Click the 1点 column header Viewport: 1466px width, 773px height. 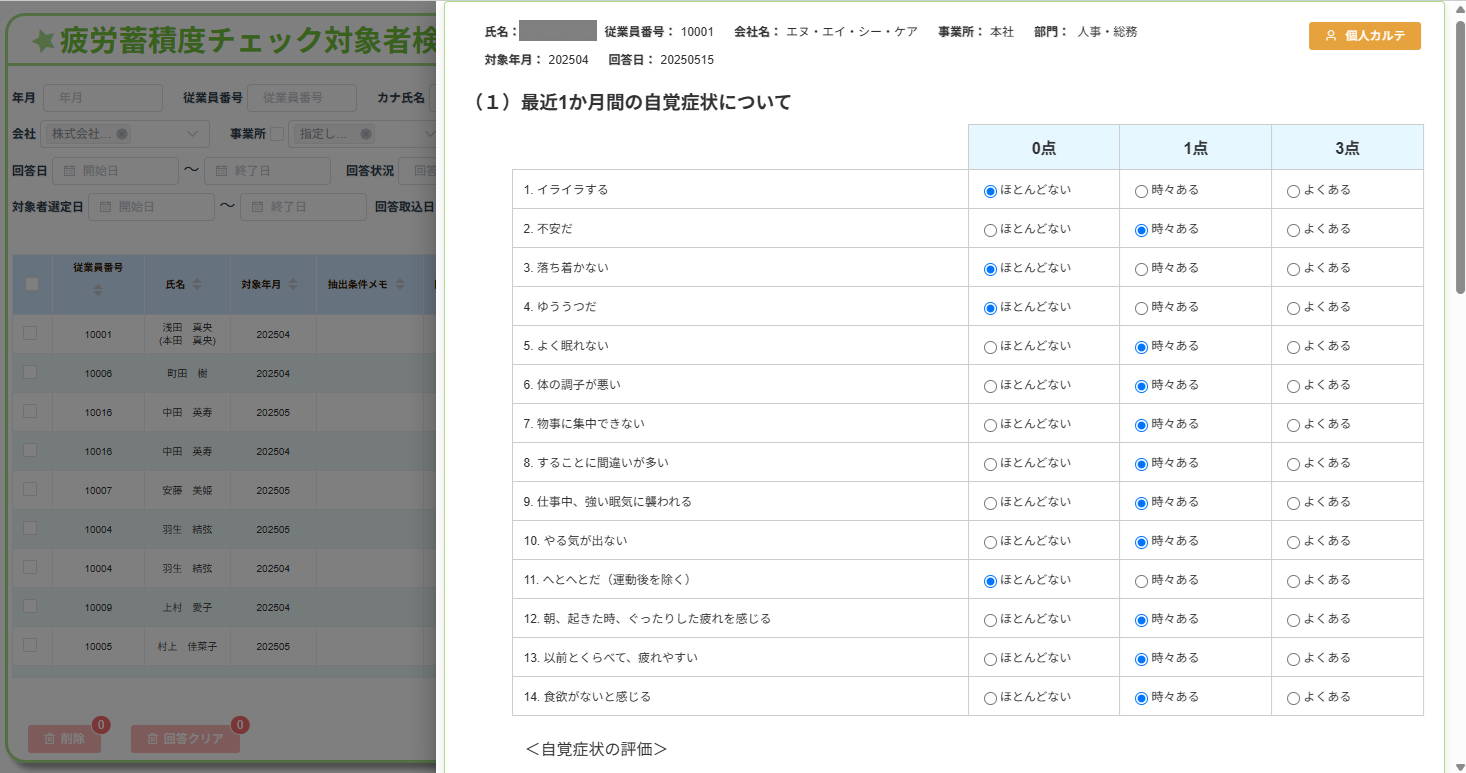tap(1195, 148)
